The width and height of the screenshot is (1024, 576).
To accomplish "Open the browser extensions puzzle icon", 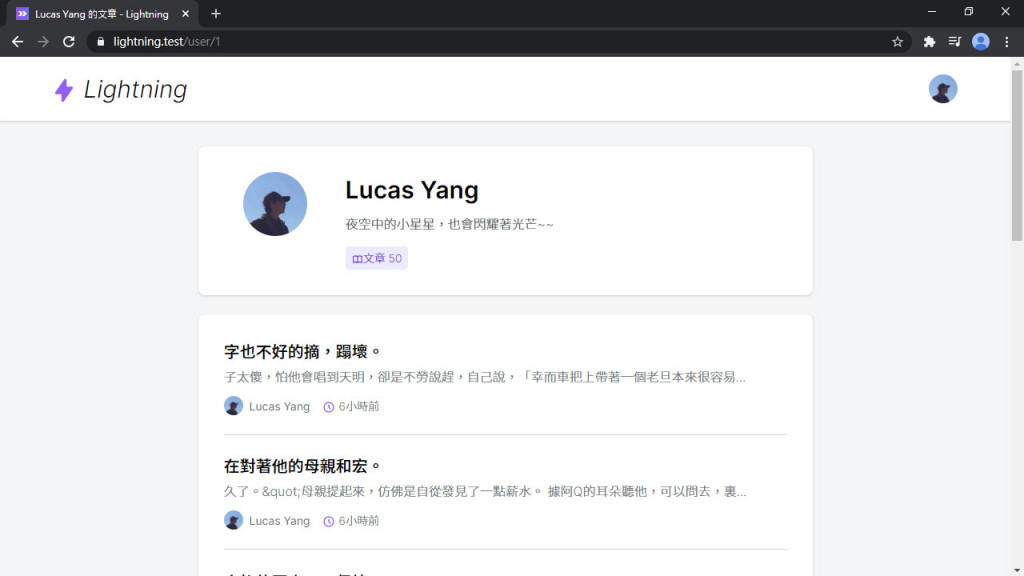I will [929, 42].
